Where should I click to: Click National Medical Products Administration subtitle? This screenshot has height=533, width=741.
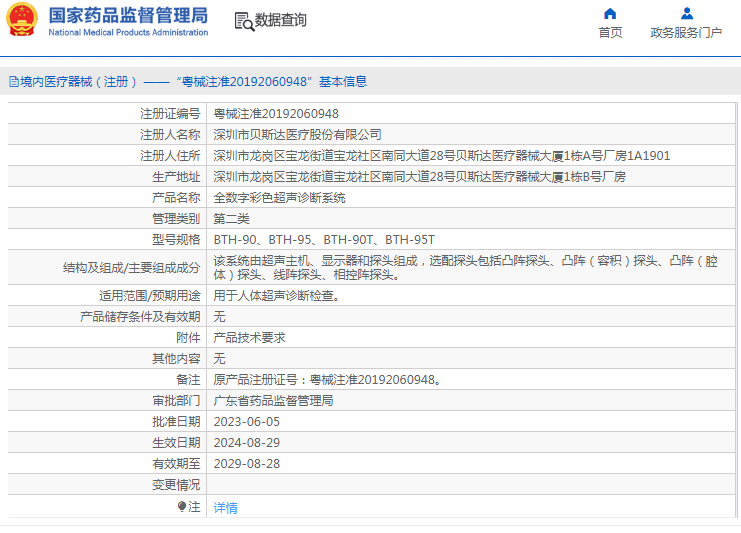point(128,33)
